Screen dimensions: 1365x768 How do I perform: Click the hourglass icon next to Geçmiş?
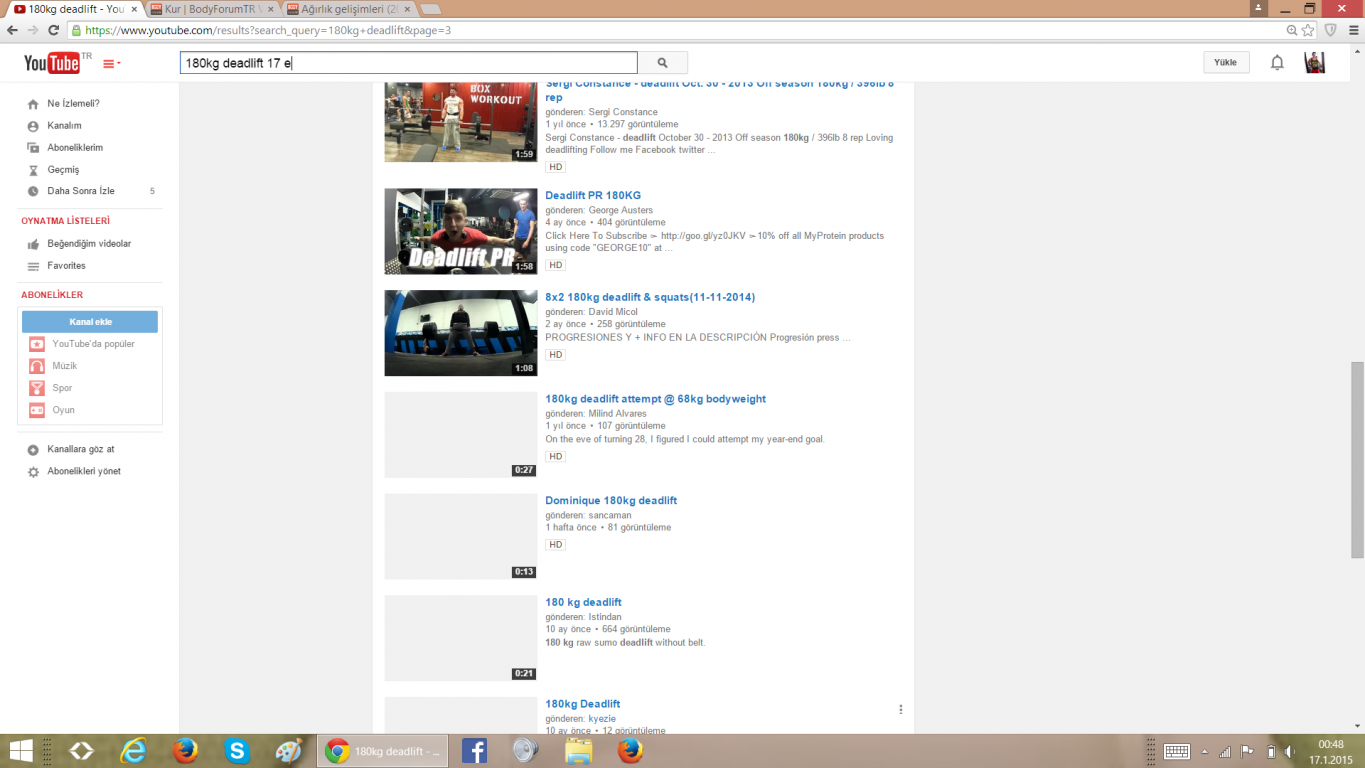click(33, 170)
